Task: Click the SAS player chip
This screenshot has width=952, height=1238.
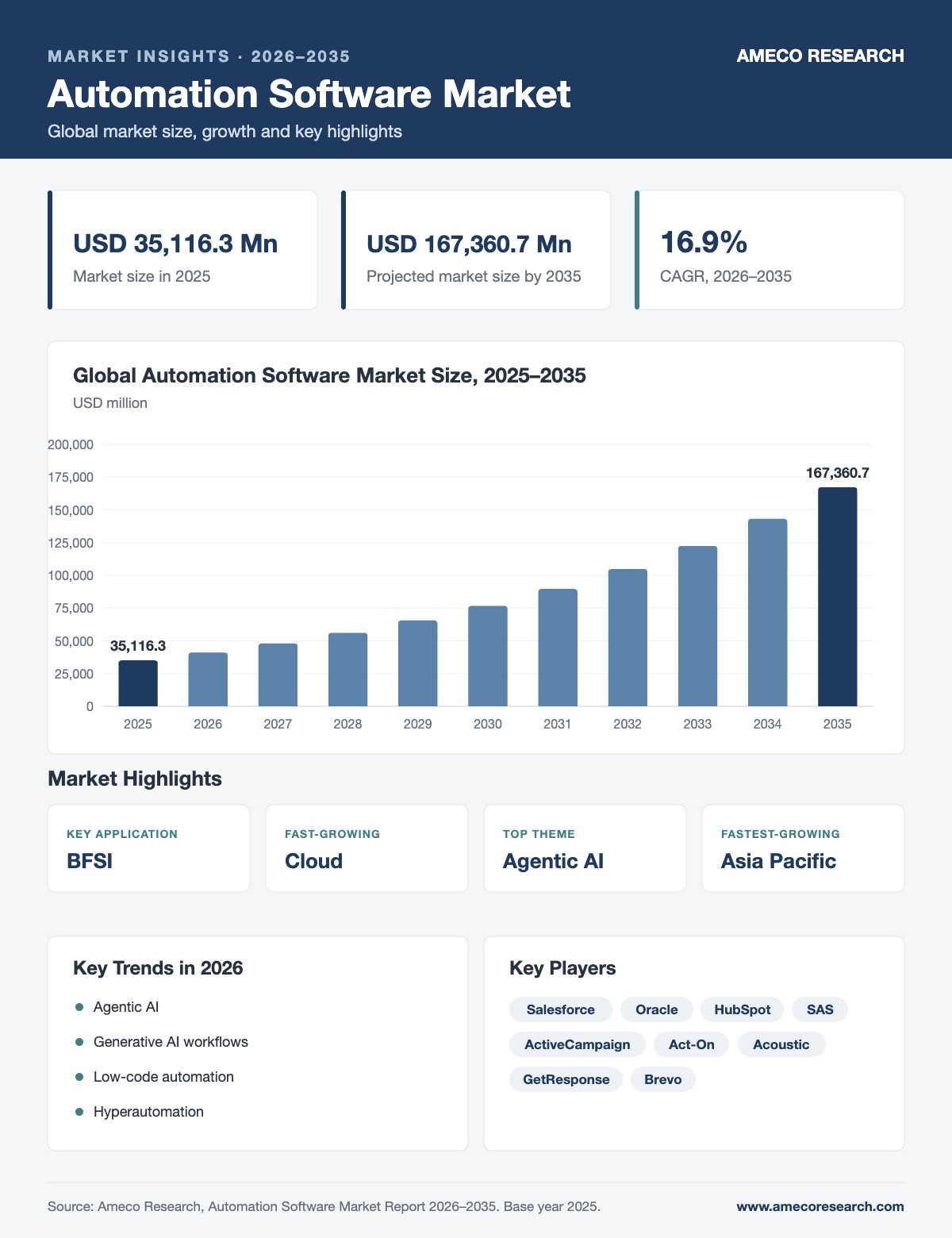Action: point(820,1009)
